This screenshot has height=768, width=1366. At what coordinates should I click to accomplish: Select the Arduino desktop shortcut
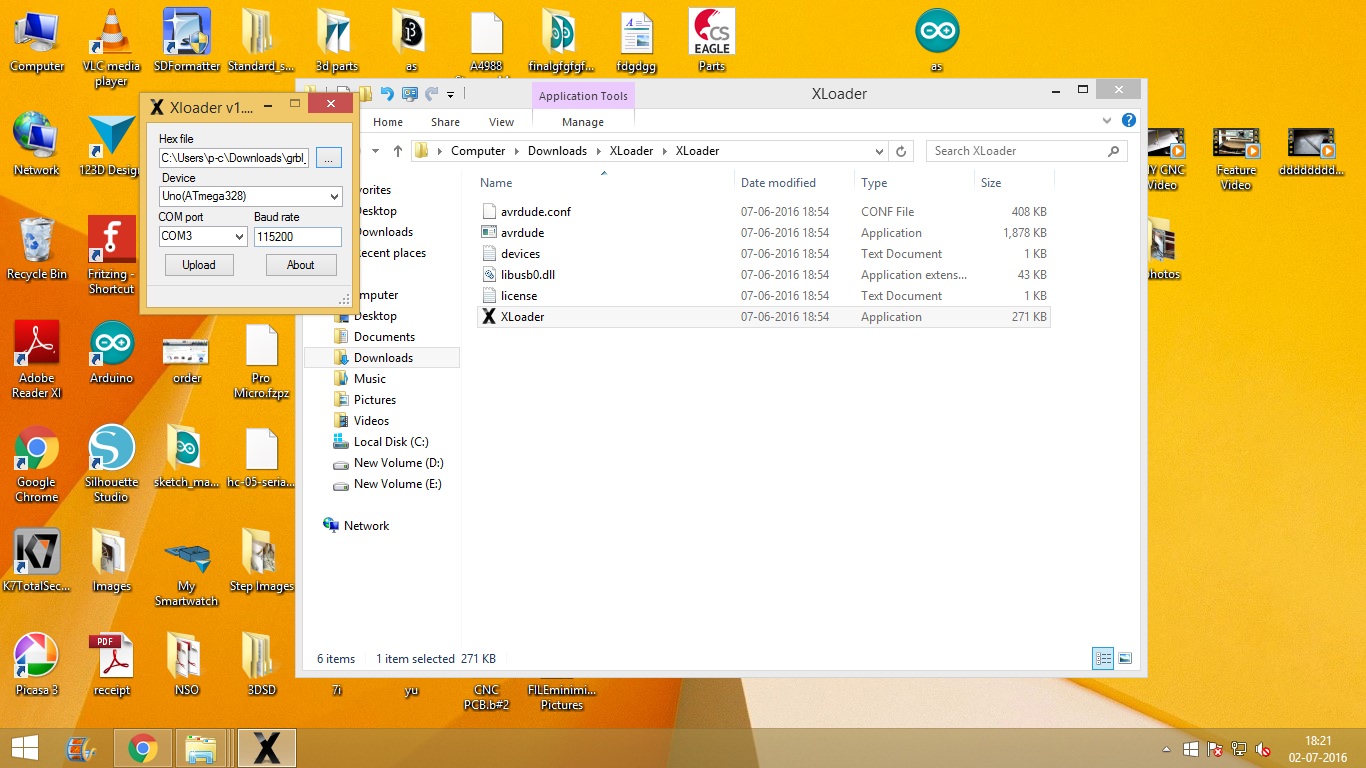coord(111,351)
